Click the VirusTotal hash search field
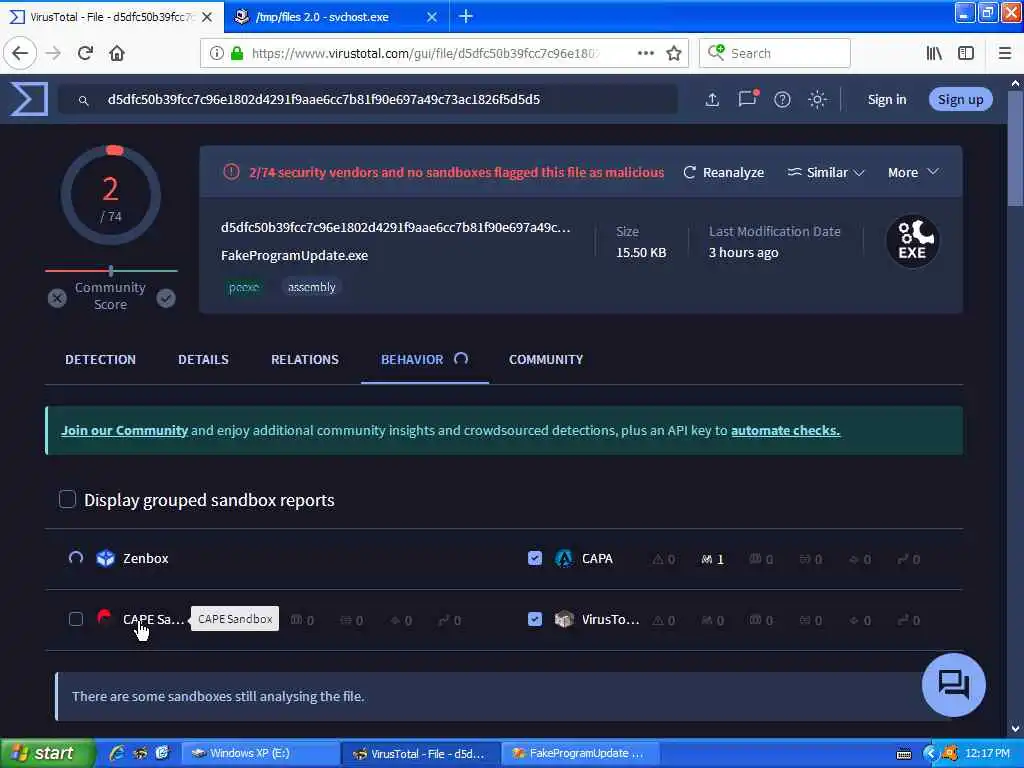Viewport: 1024px width, 768px height. (368, 99)
